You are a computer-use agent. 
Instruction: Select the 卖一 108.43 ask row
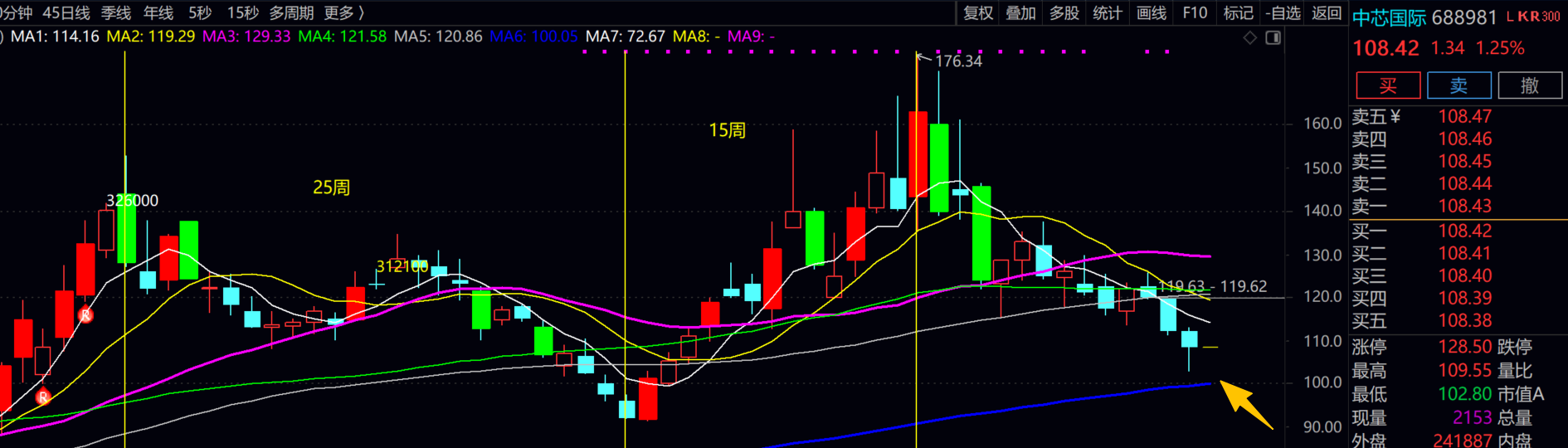[1458, 207]
